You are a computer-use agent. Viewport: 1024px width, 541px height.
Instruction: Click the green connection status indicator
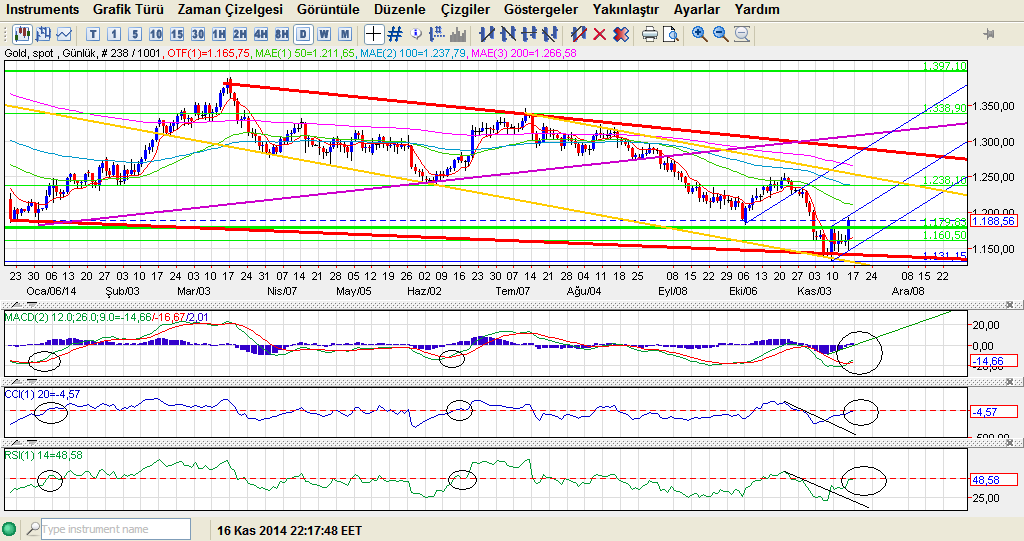pyautogui.click(x=9, y=529)
